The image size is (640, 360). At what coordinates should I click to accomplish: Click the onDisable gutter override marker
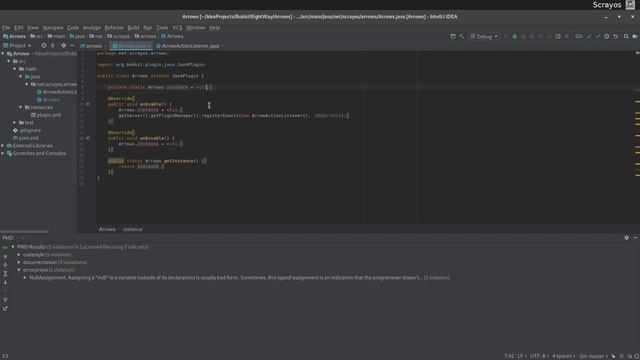(87, 138)
